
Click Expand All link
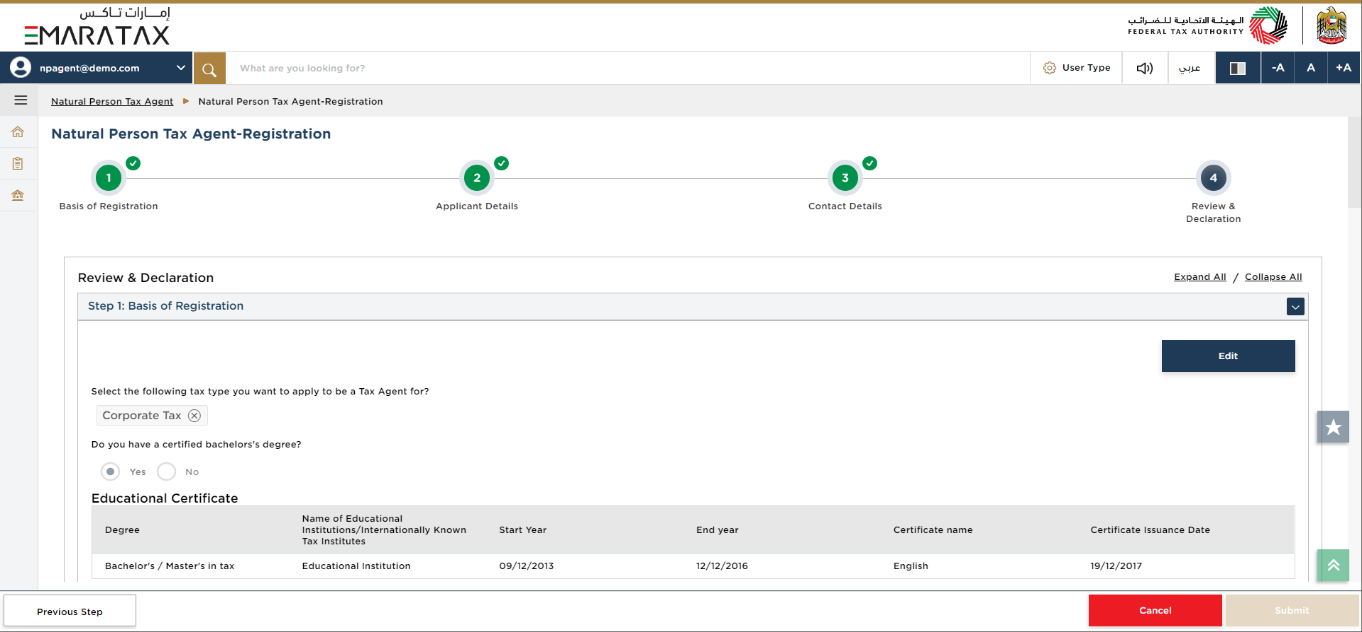click(x=1200, y=277)
